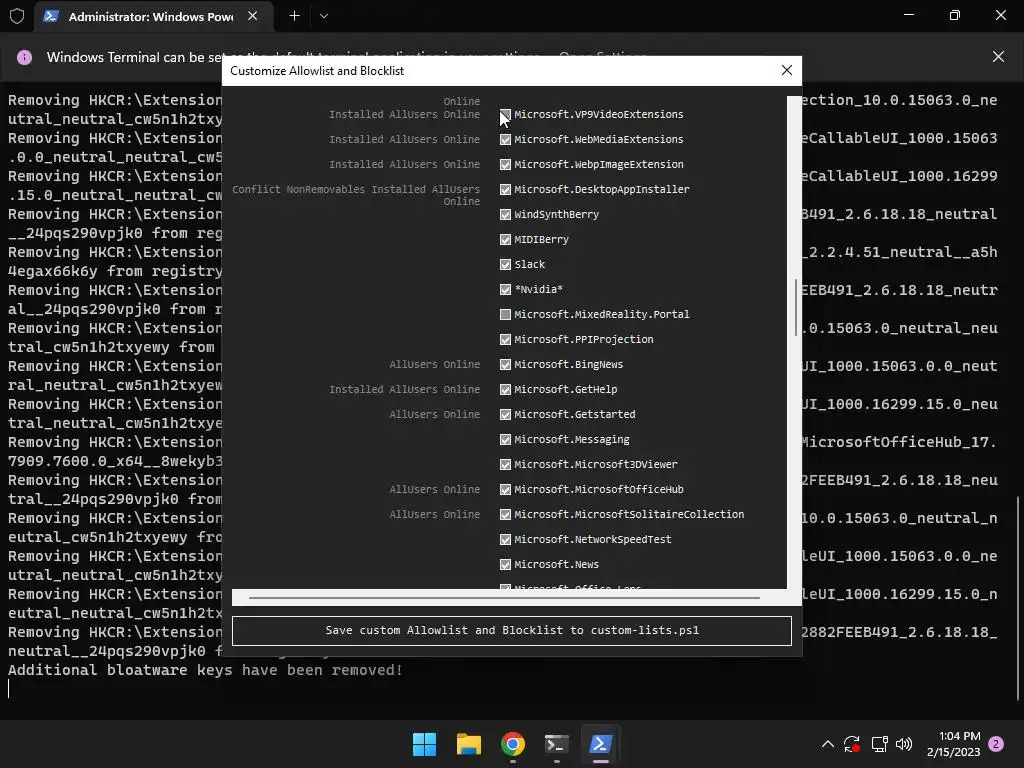Toggle Microsoft.NetworkSpeedTest checkbox
Screen dimensions: 1024x768
505,540
